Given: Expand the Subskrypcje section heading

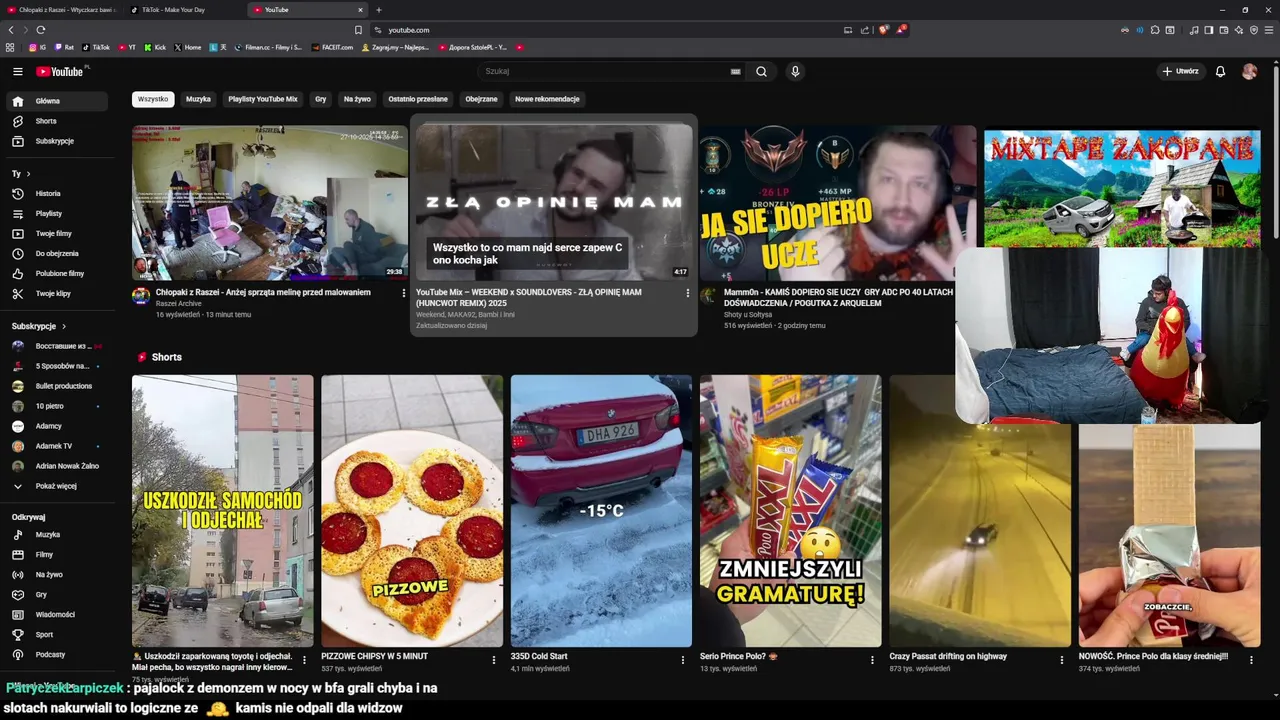Looking at the screenshot, I should click(x=39, y=326).
